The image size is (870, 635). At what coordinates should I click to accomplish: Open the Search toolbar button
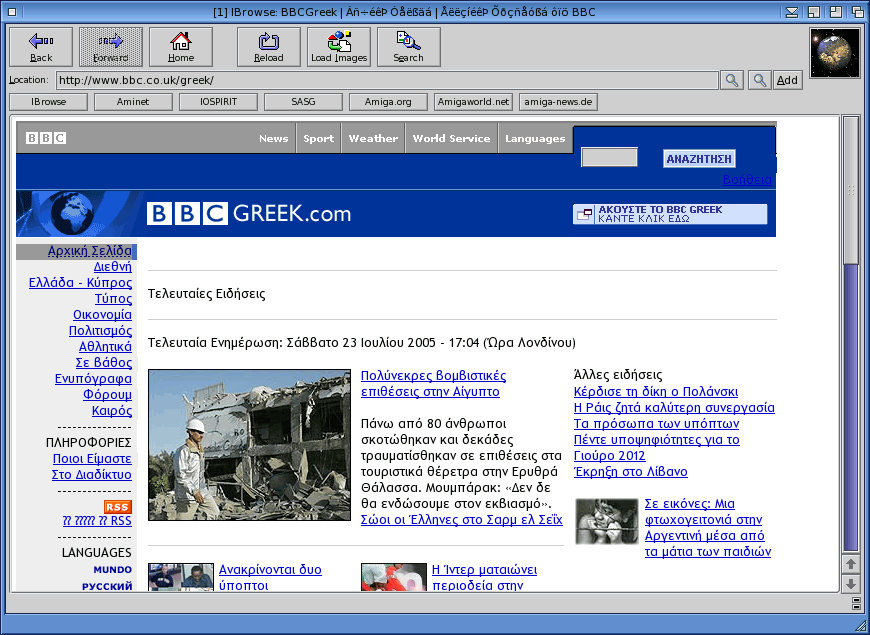408,47
